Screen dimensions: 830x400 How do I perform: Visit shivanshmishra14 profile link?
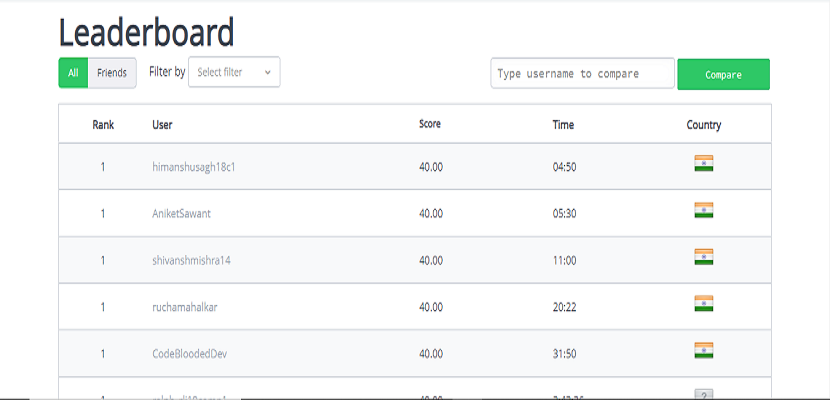click(x=192, y=260)
